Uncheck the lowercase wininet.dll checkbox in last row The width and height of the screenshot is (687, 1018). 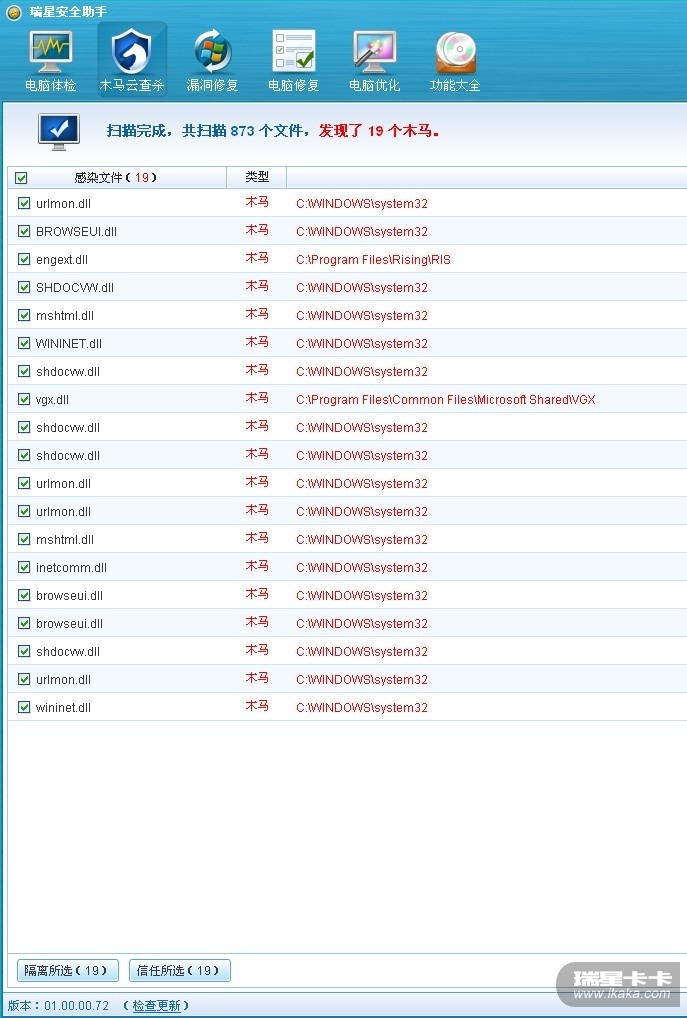coord(24,707)
